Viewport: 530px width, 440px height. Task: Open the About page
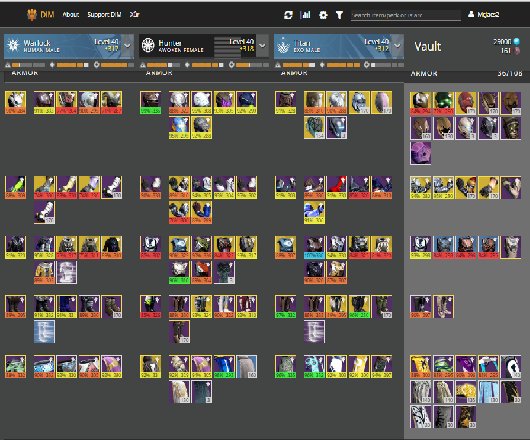[x=71, y=15]
